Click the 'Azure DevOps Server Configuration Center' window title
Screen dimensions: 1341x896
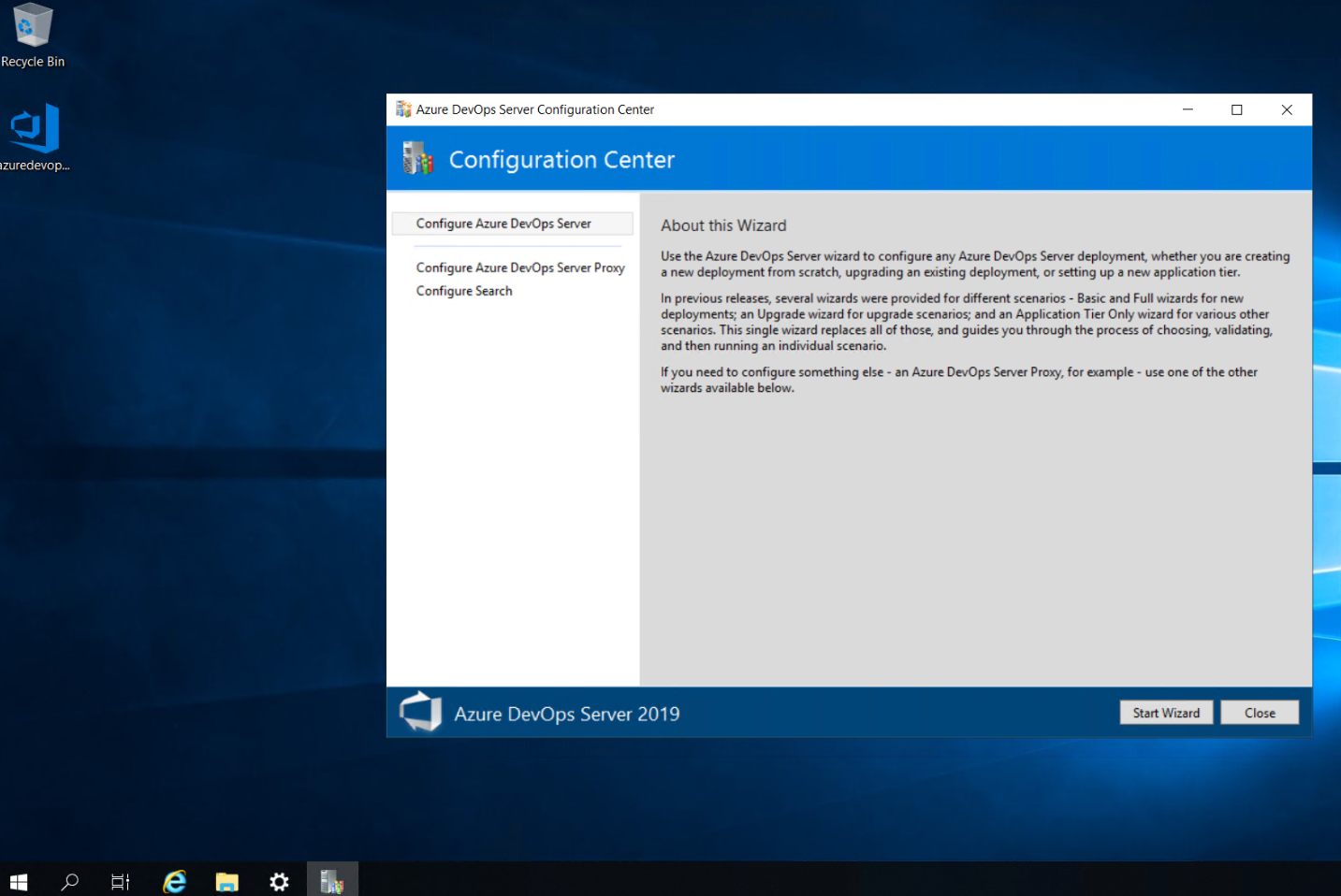[x=535, y=109]
